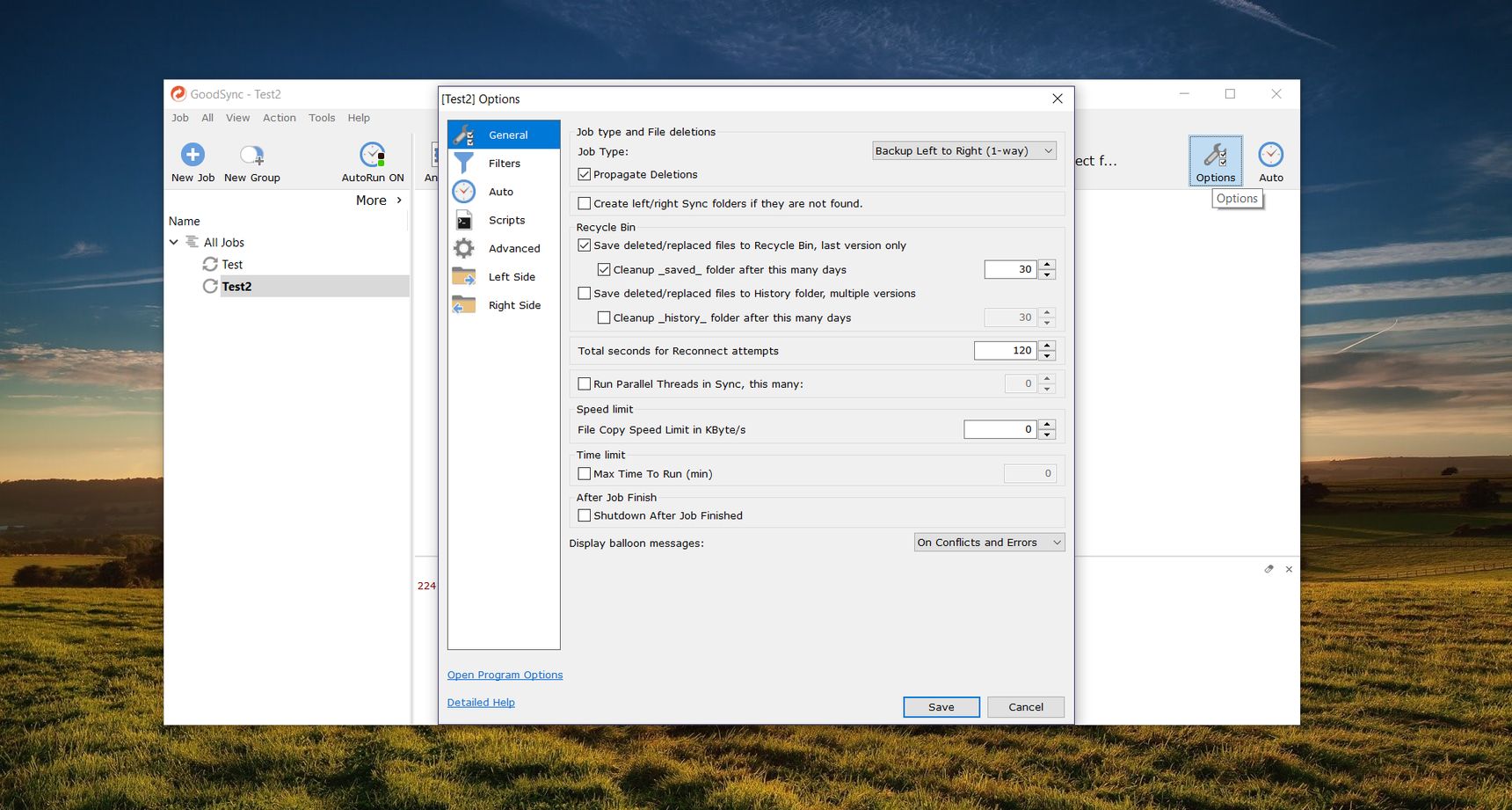1512x810 pixels.
Task: Uncheck Cleanup _saved_ folder checkbox
Action: pos(604,269)
